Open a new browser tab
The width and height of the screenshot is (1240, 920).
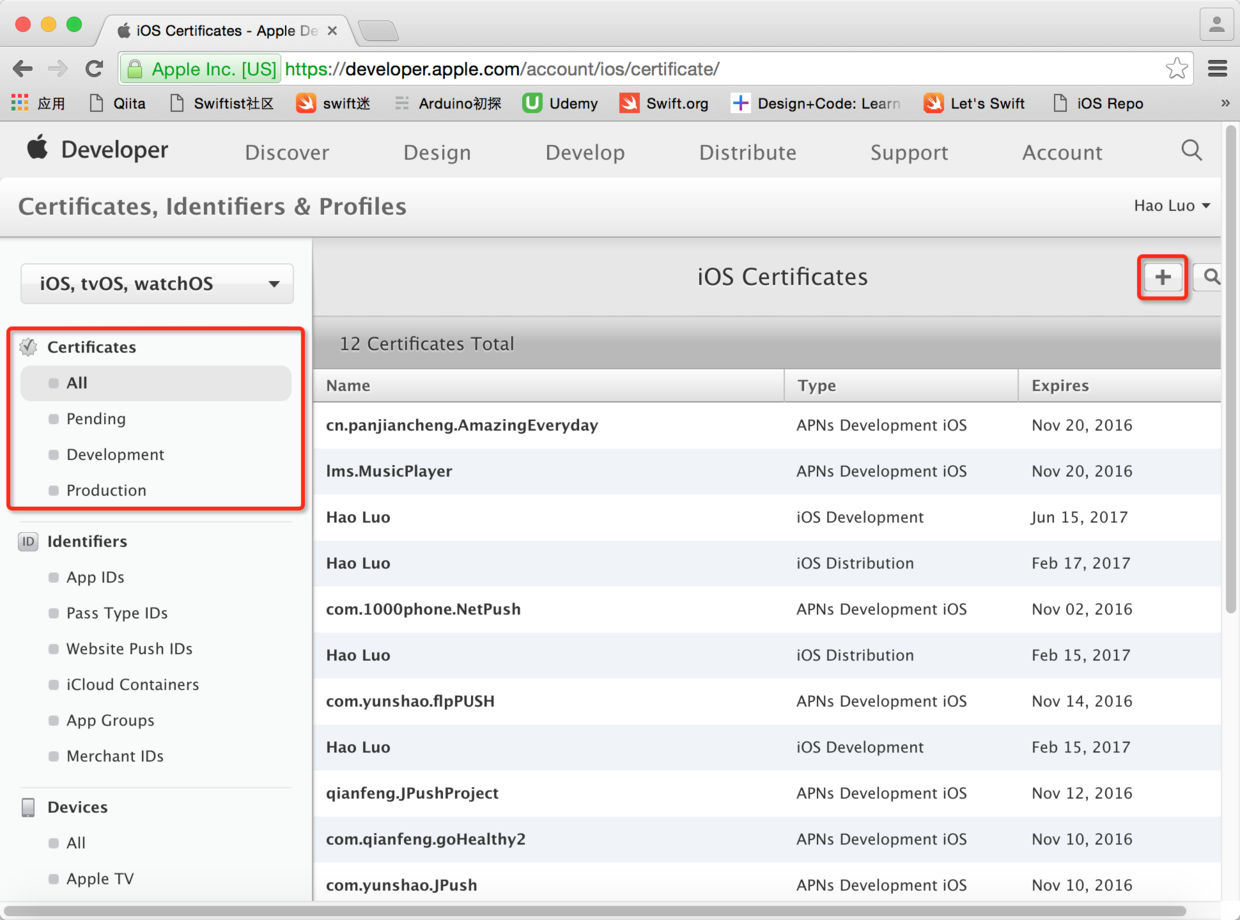[378, 31]
